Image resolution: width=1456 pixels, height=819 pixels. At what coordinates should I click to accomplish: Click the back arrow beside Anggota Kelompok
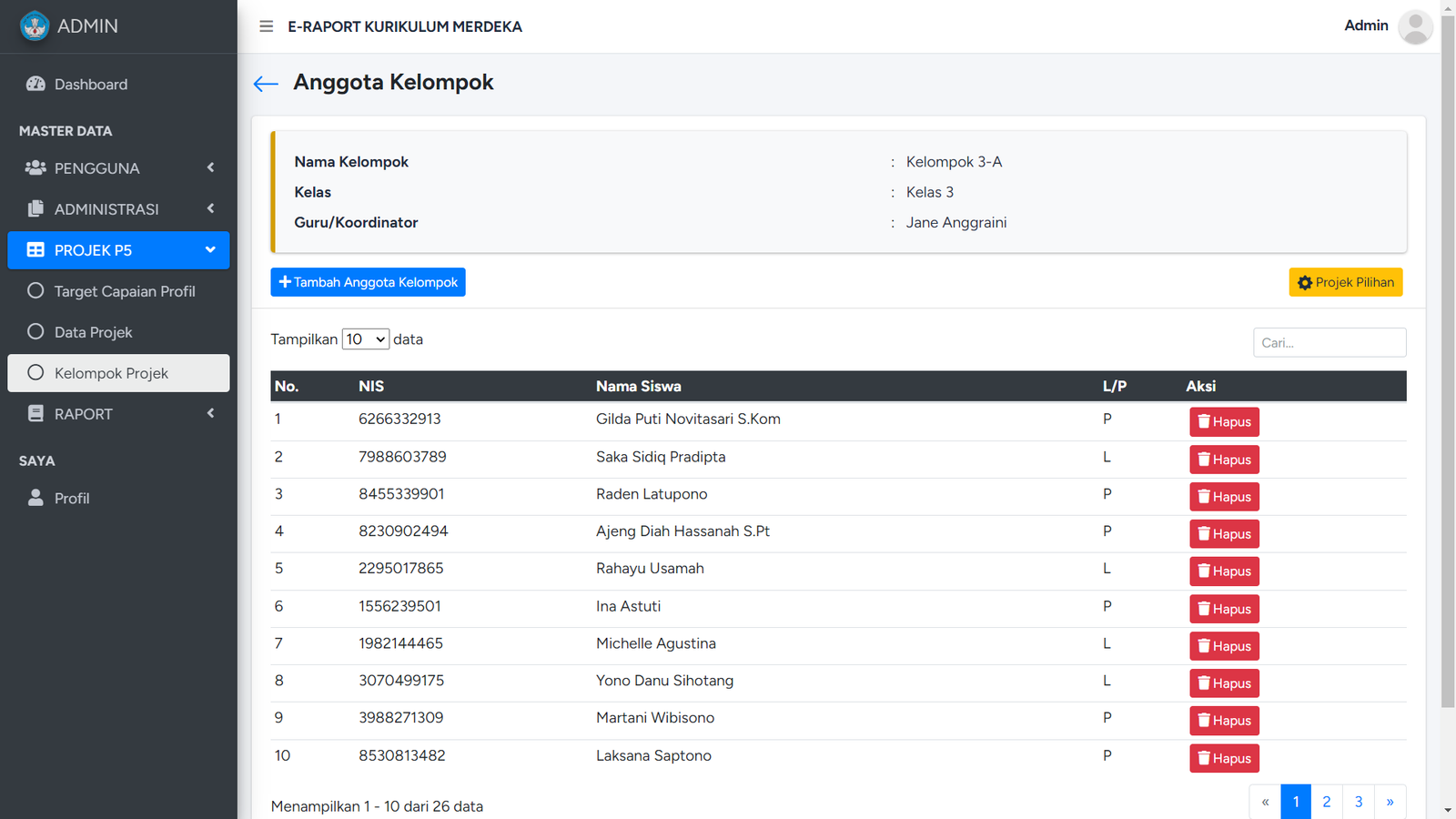coord(266,84)
